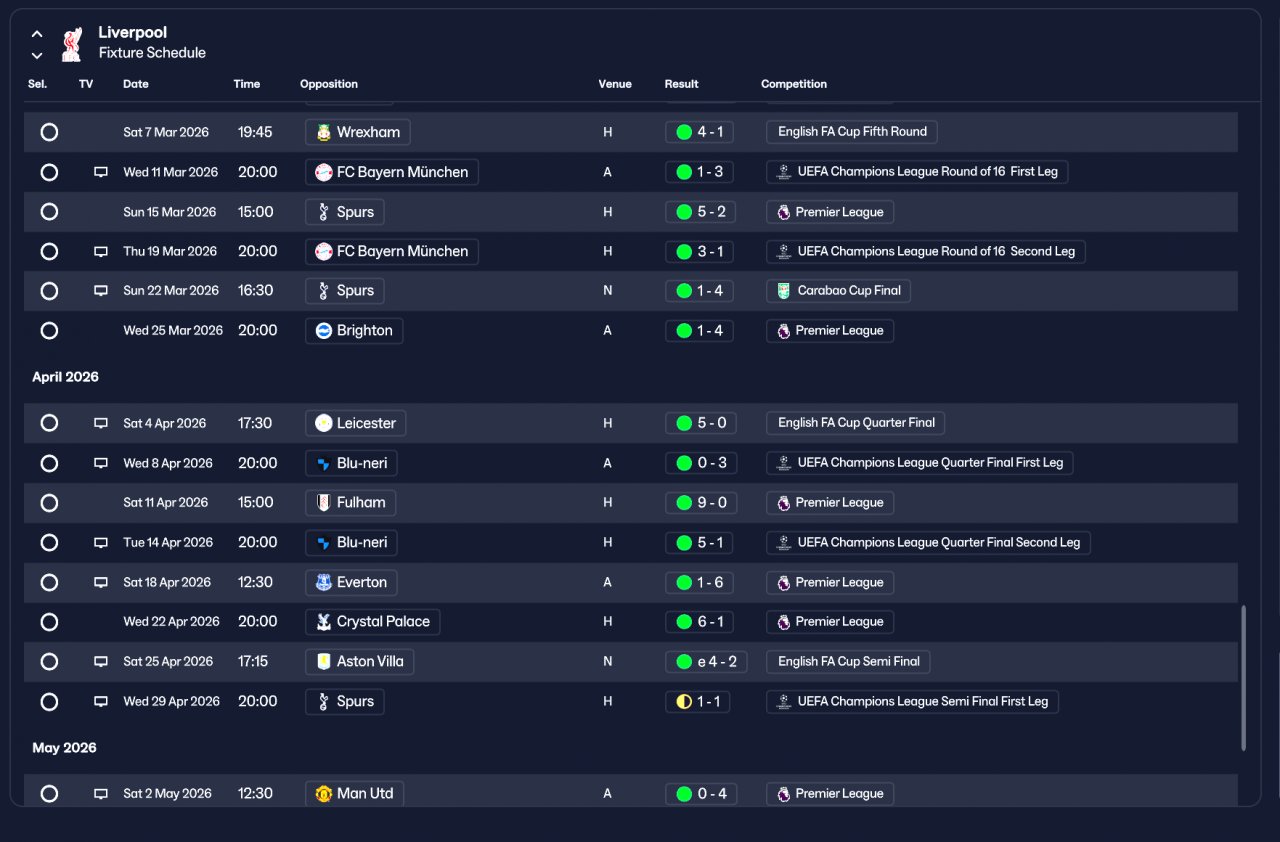Select the Leicester fixture radio button

point(49,423)
